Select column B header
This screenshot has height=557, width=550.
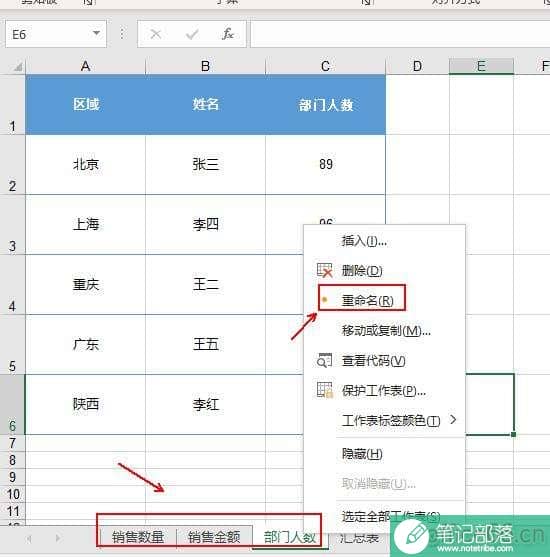tap(205, 66)
